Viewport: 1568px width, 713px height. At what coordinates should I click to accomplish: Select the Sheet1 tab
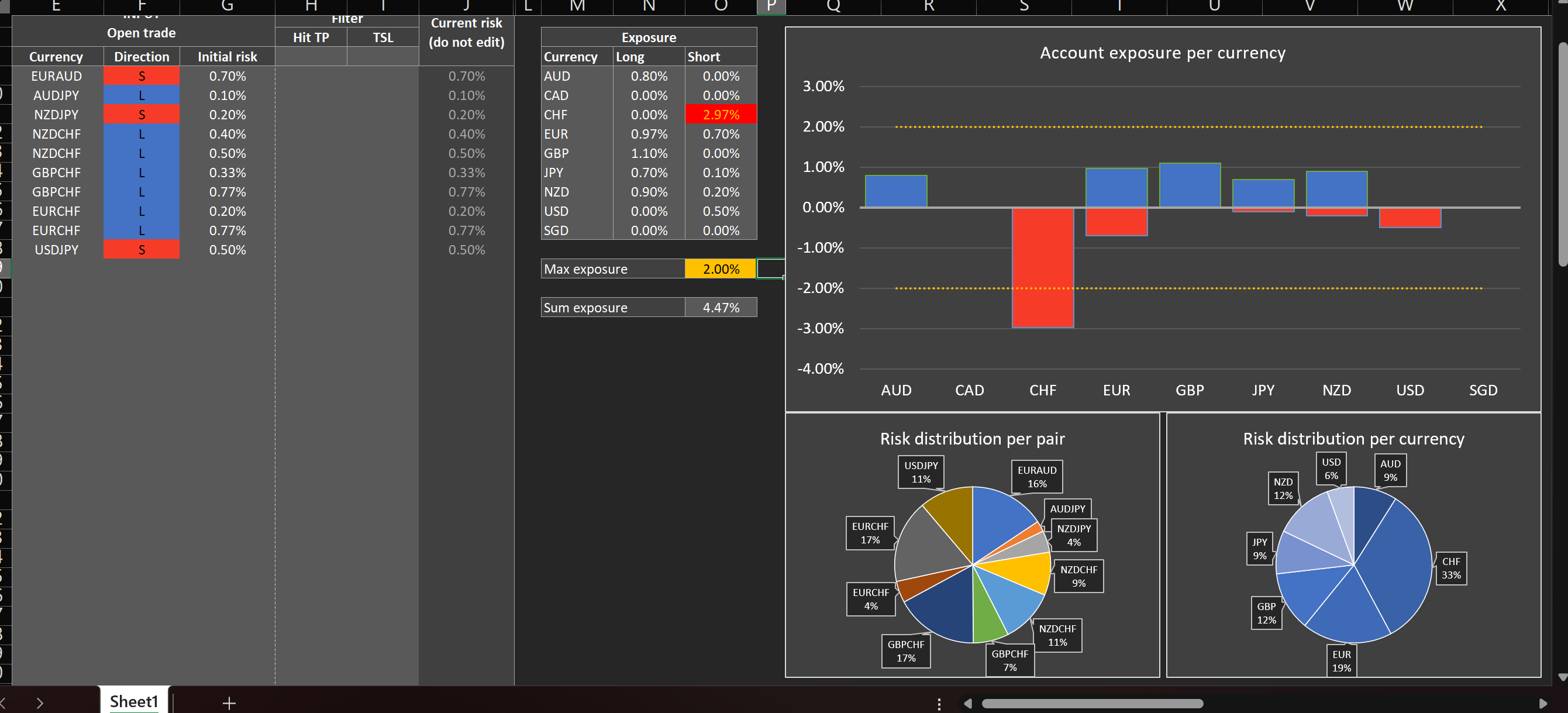coord(133,701)
